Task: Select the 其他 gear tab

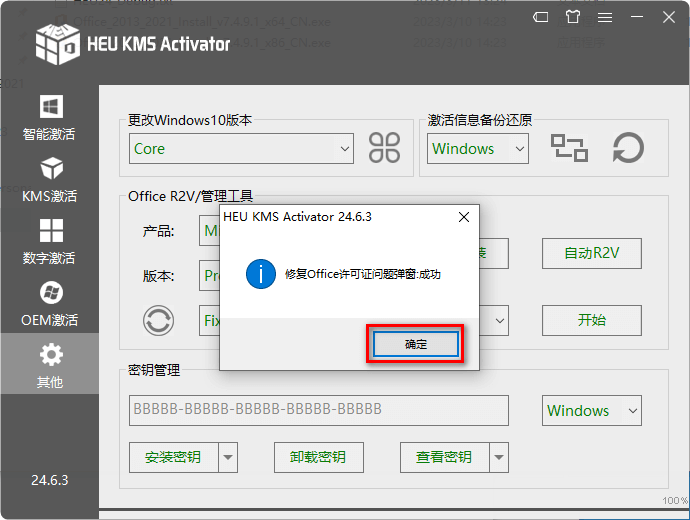Action: (x=49, y=364)
